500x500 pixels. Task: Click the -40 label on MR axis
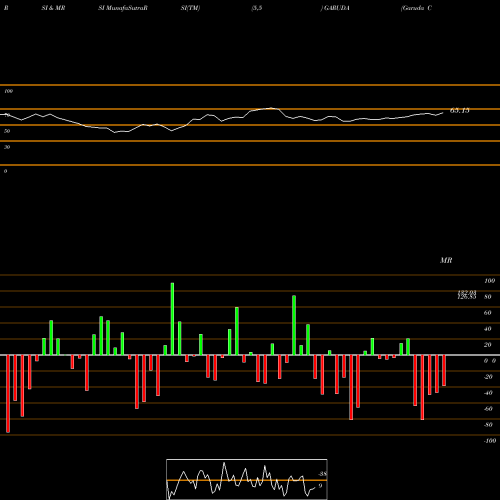click(x=488, y=393)
